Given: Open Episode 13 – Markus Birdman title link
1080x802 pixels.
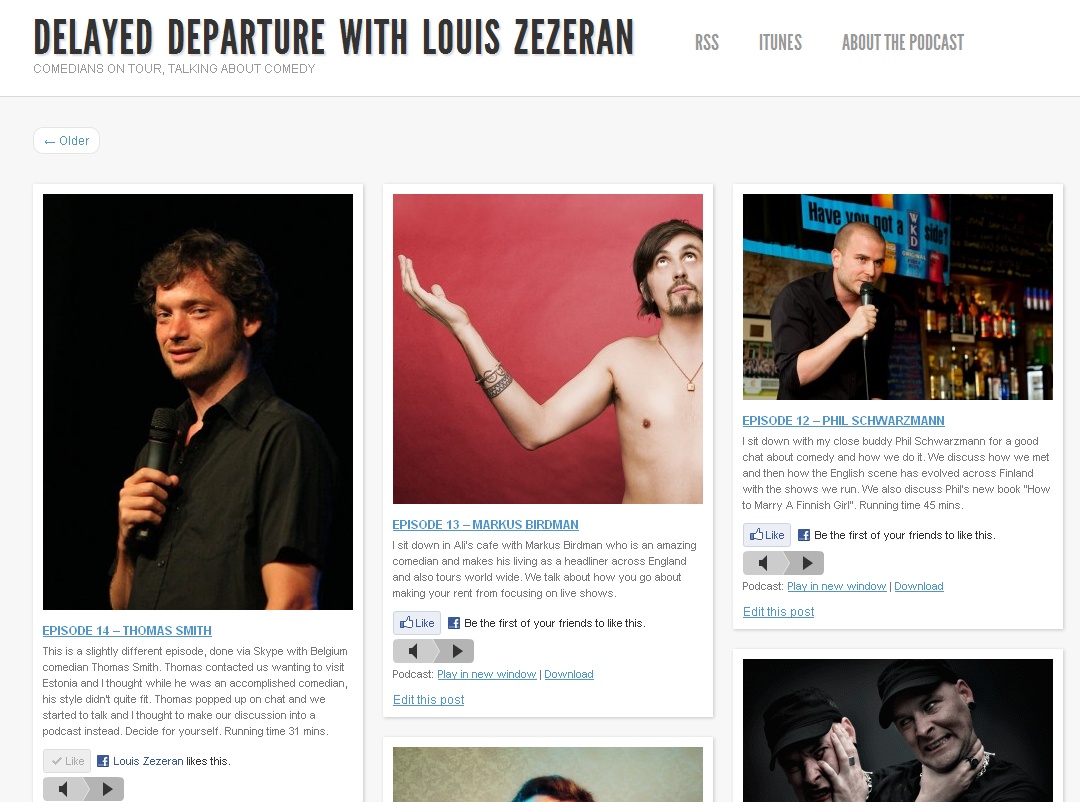Looking at the screenshot, I should (486, 524).
